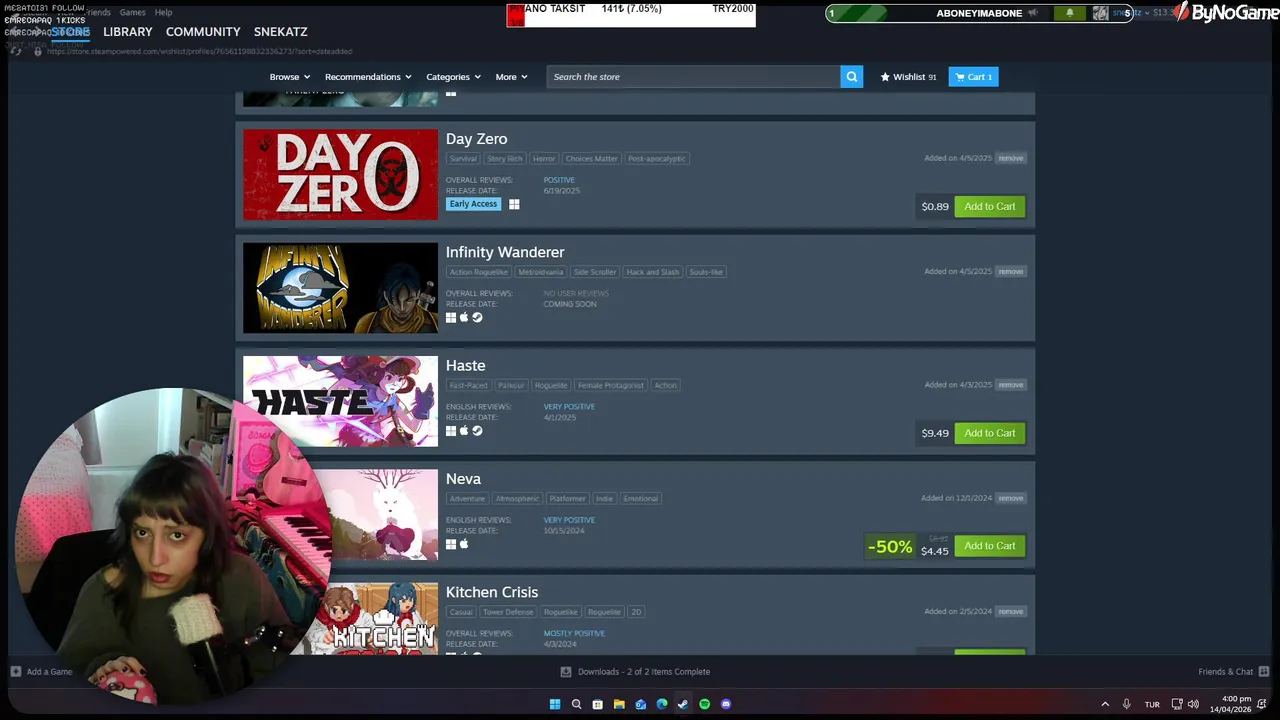Click in the Search the store field
Viewport: 1280px width, 720px height.
click(x=693, y=77)
